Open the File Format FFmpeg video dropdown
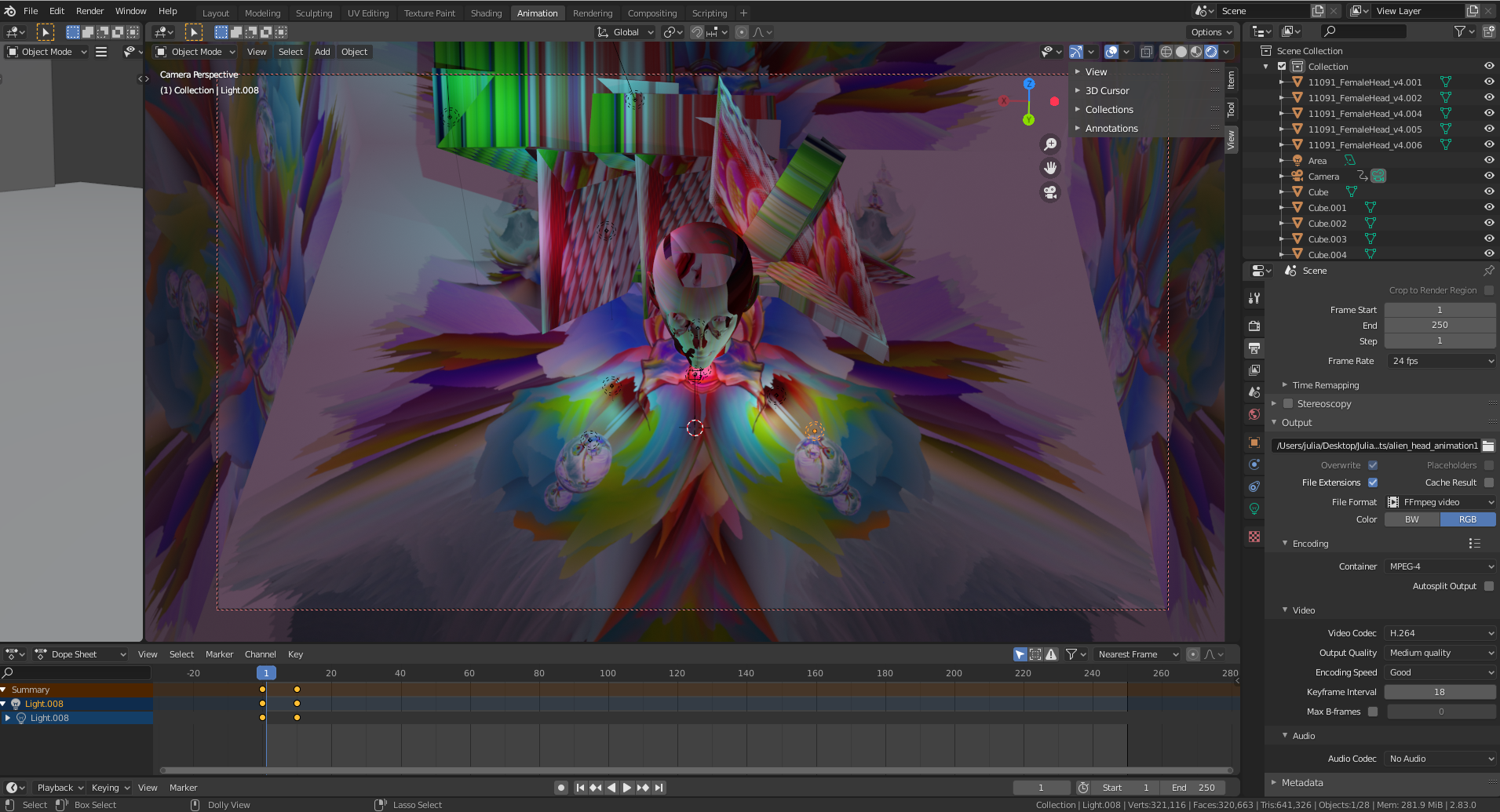Screen dimensions: 1500x812 pos(1440,502)
